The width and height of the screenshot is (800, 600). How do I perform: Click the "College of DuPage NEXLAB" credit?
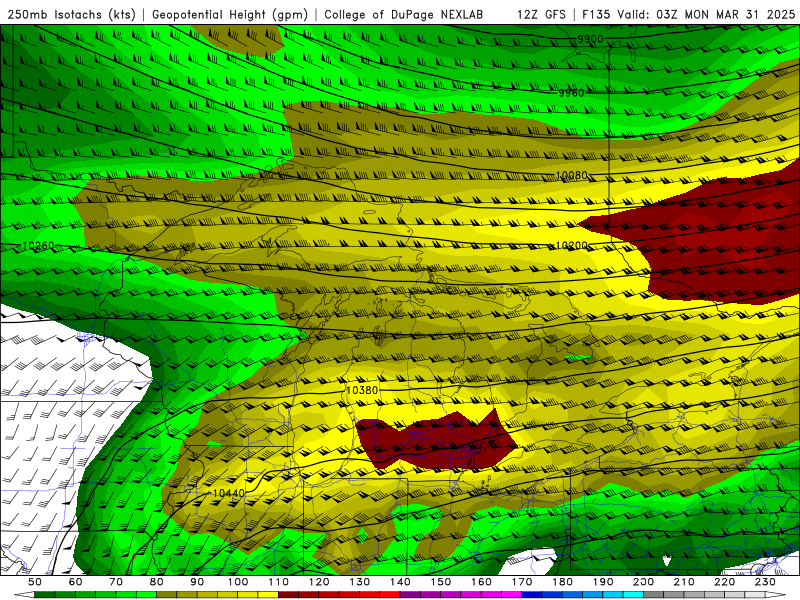click(404, 15)
